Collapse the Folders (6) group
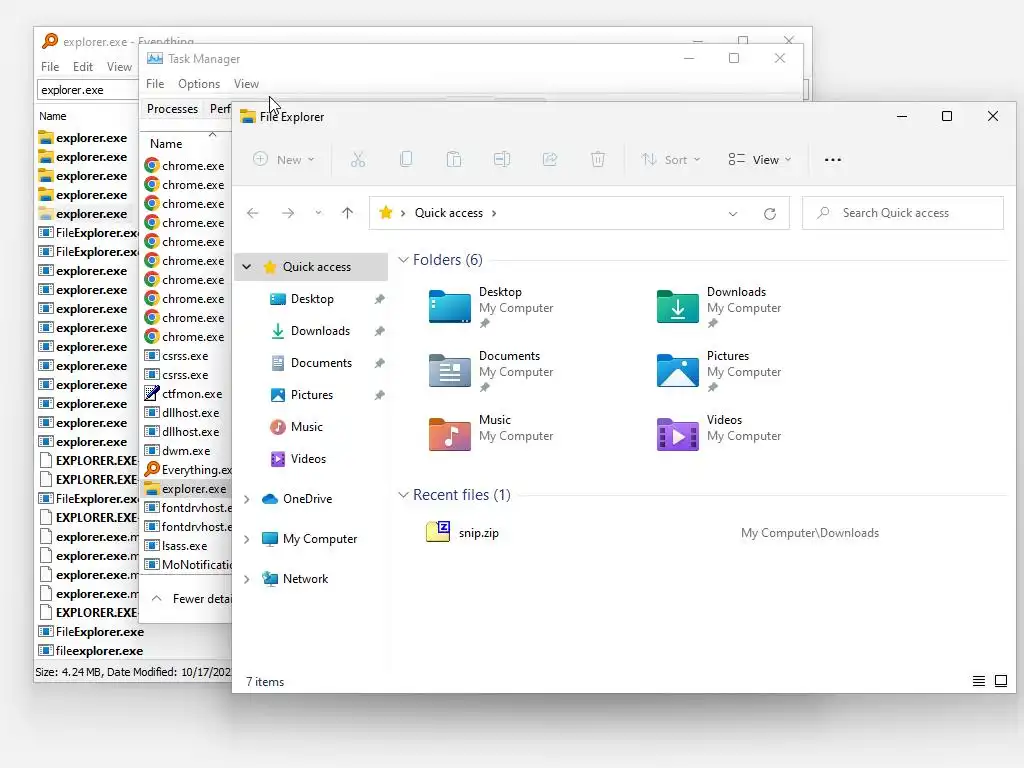 [x=404, y=260]
